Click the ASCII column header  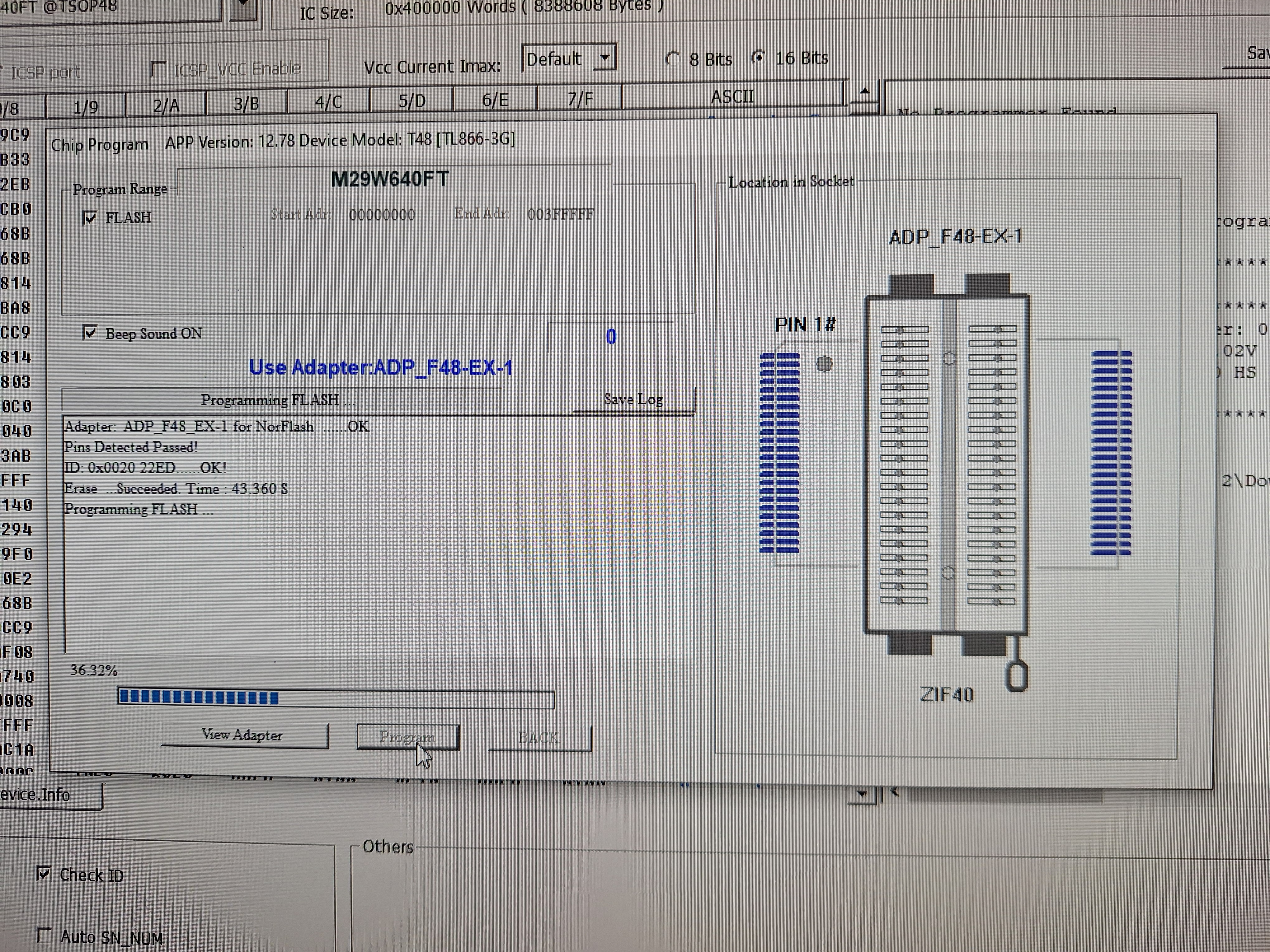(732, 97)
